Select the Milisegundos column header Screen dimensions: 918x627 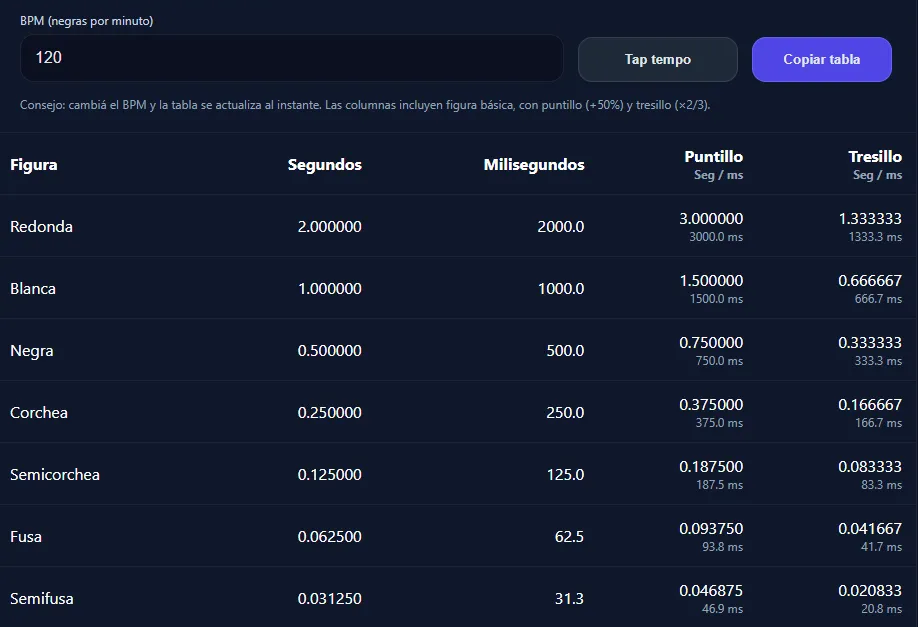pyautogui.click(x=533, y=165)
